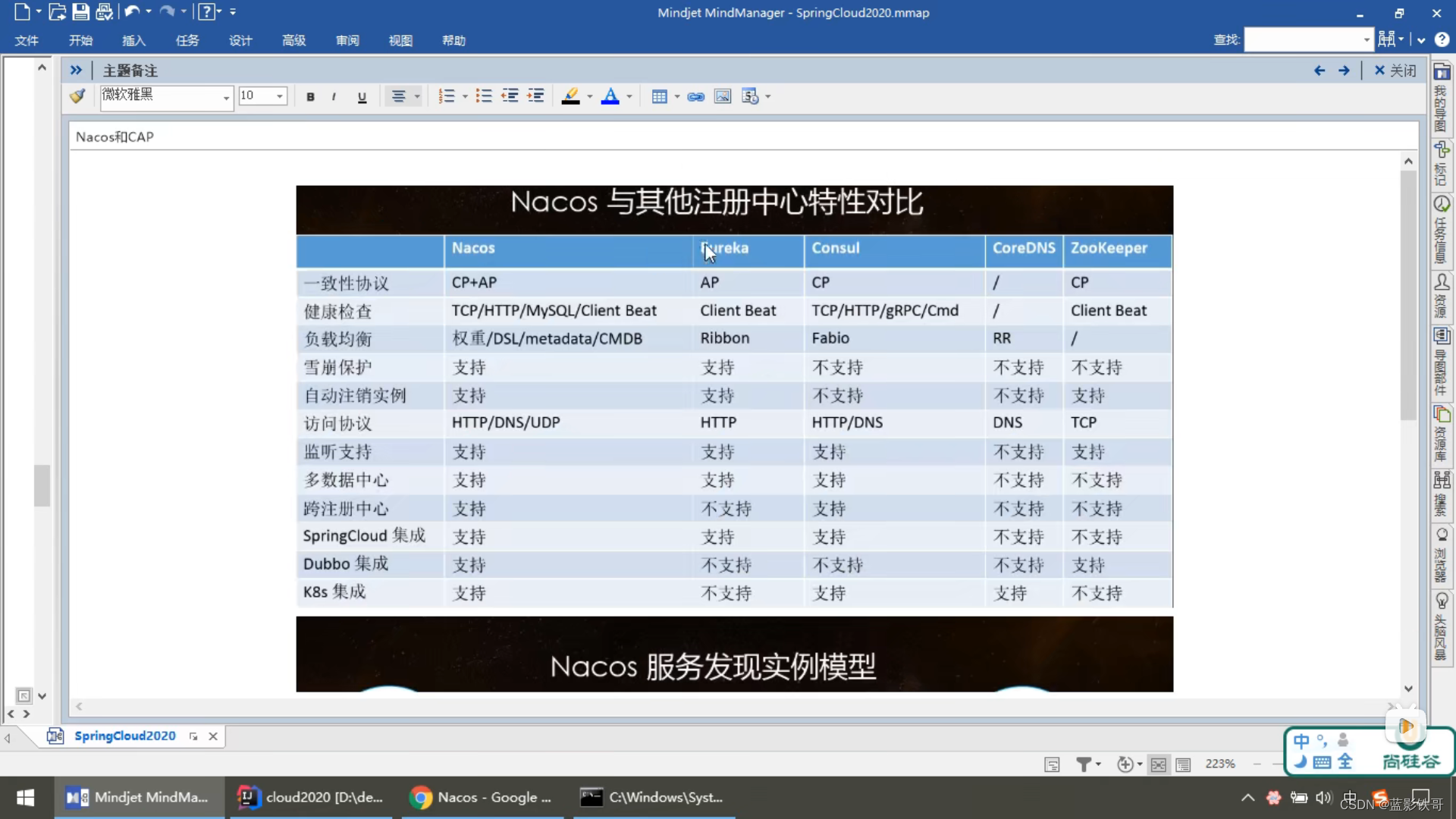1456x819 pixels.
Task: Click the Print icon in quick access toolbar
Action: [x=104, y=12]
